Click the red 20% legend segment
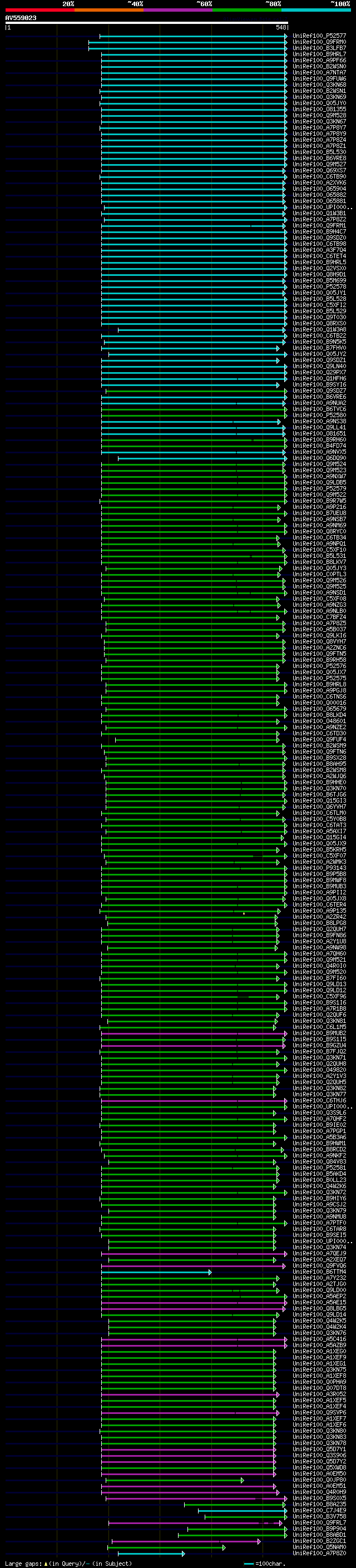The height and width of the screenshot is (1568, 356). [x=39, y=10]
